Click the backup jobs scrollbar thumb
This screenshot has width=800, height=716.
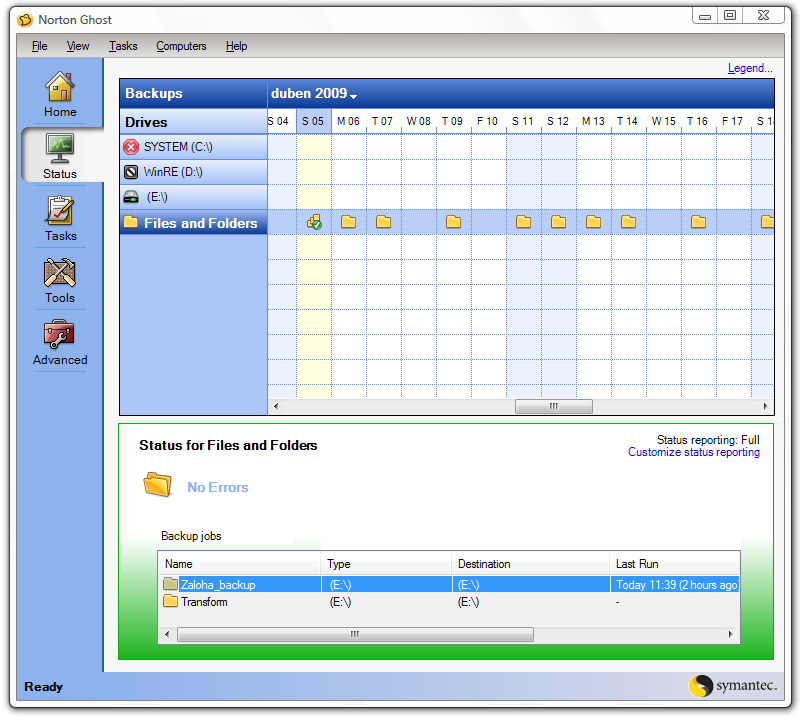(x=356, y=634)
